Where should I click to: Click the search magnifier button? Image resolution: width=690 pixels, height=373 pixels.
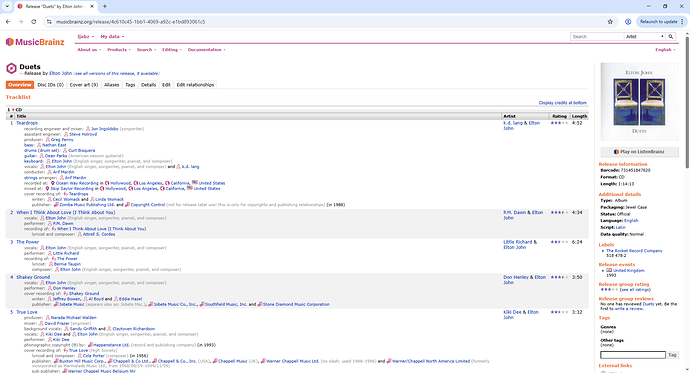tap(671, 37)
